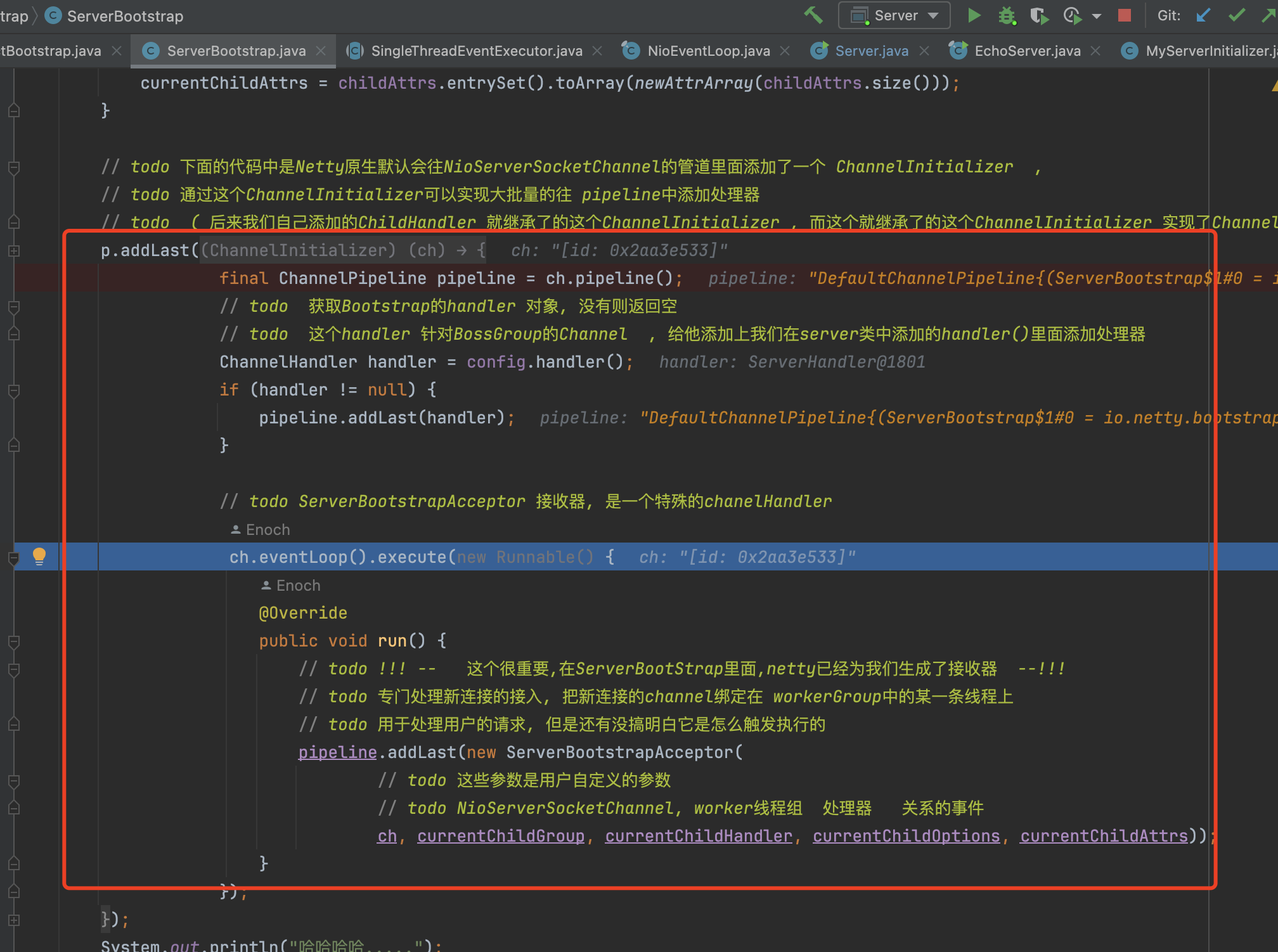Screen dimensions: 1278x952
Task: Run with coverage shield icon
Action: click(1039, 15)
